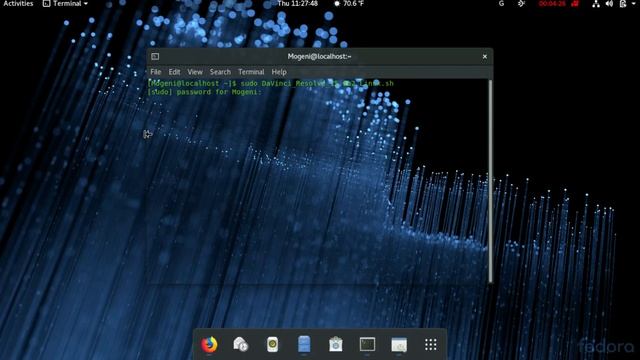Image resolution: width=640 pixels, height=360 pixels.
Task: Click the brightness extension icon
Action: (x=521, y=4)
